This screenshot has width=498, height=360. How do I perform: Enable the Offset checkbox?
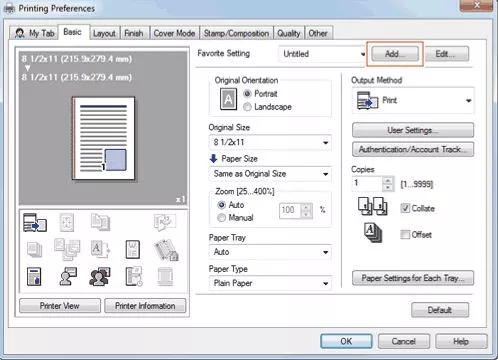pos(405,235)
